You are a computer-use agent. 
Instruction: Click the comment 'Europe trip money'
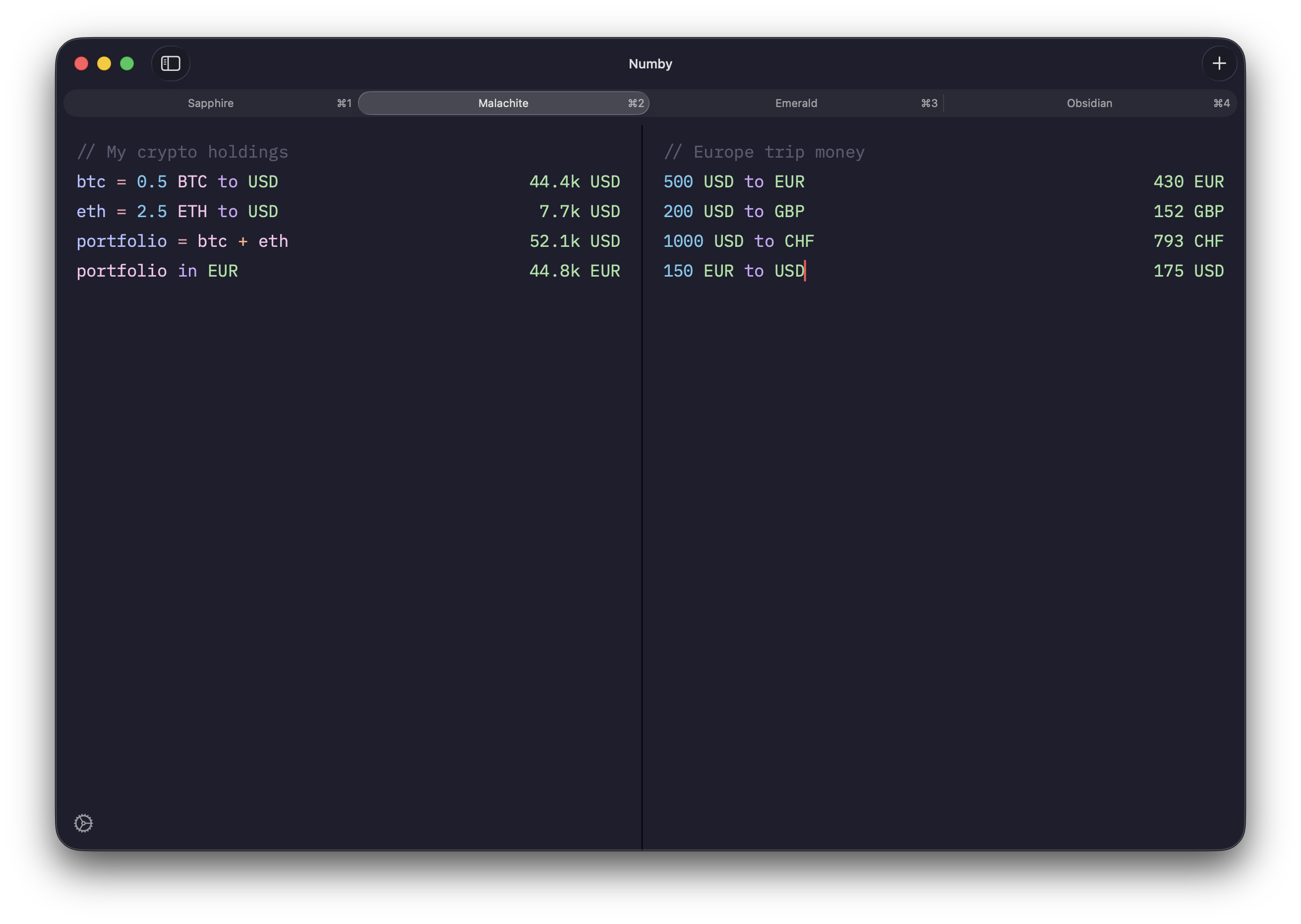coord(764,151)
